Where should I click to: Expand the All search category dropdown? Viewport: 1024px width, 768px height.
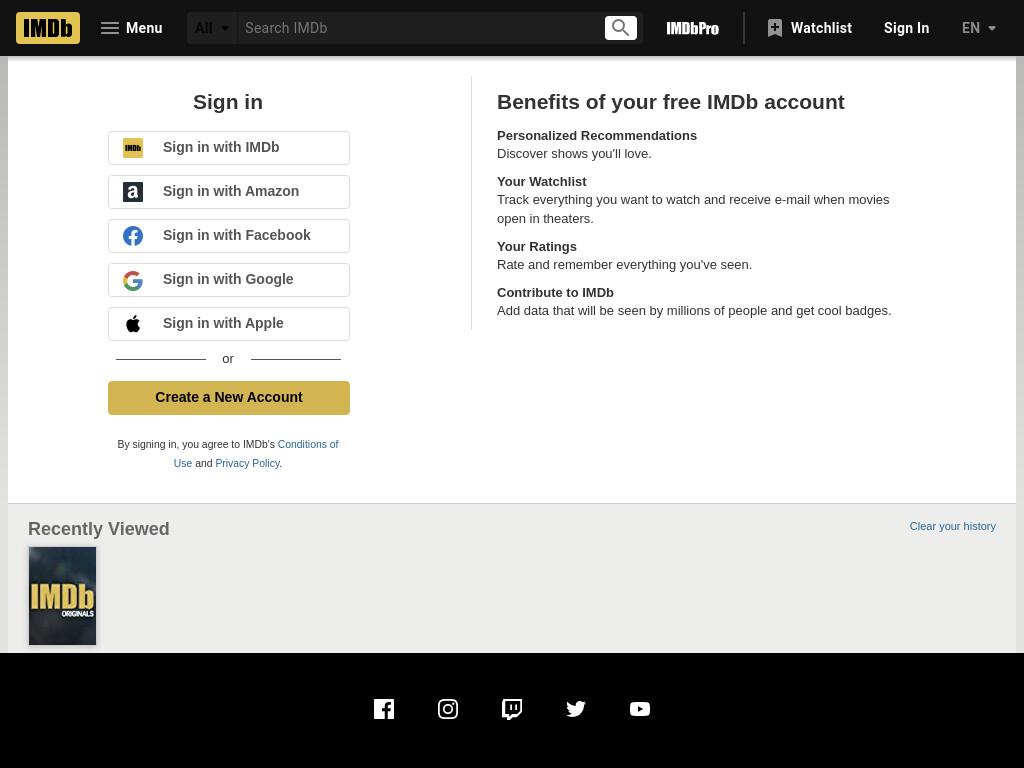point(212,28)
